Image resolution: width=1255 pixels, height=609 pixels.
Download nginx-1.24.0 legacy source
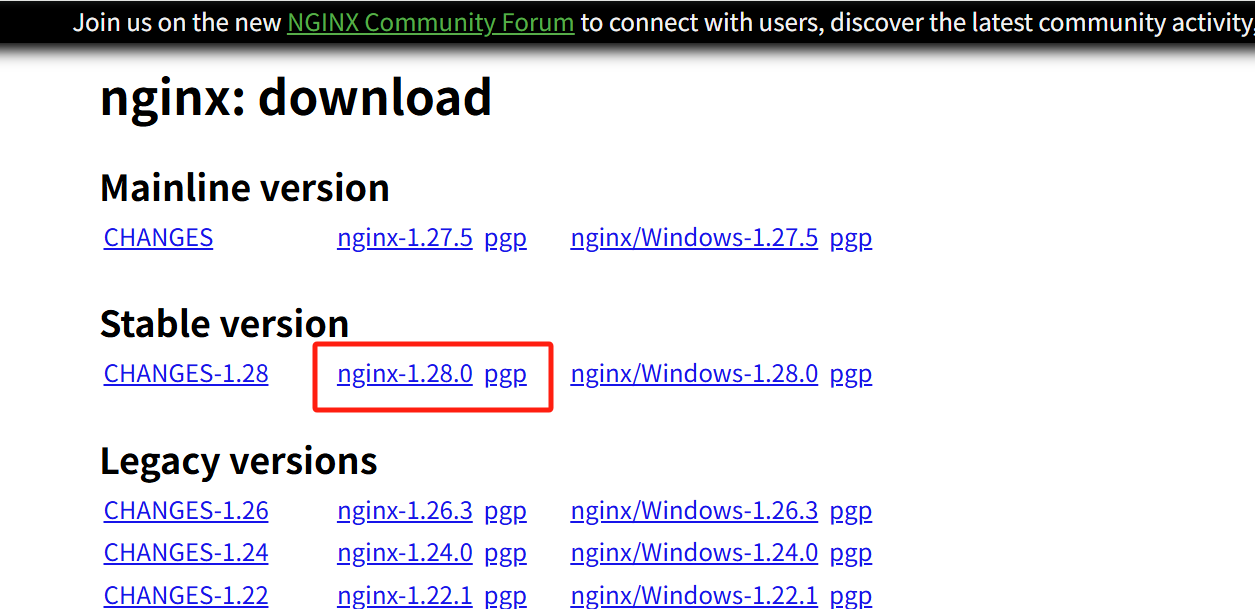405,553
